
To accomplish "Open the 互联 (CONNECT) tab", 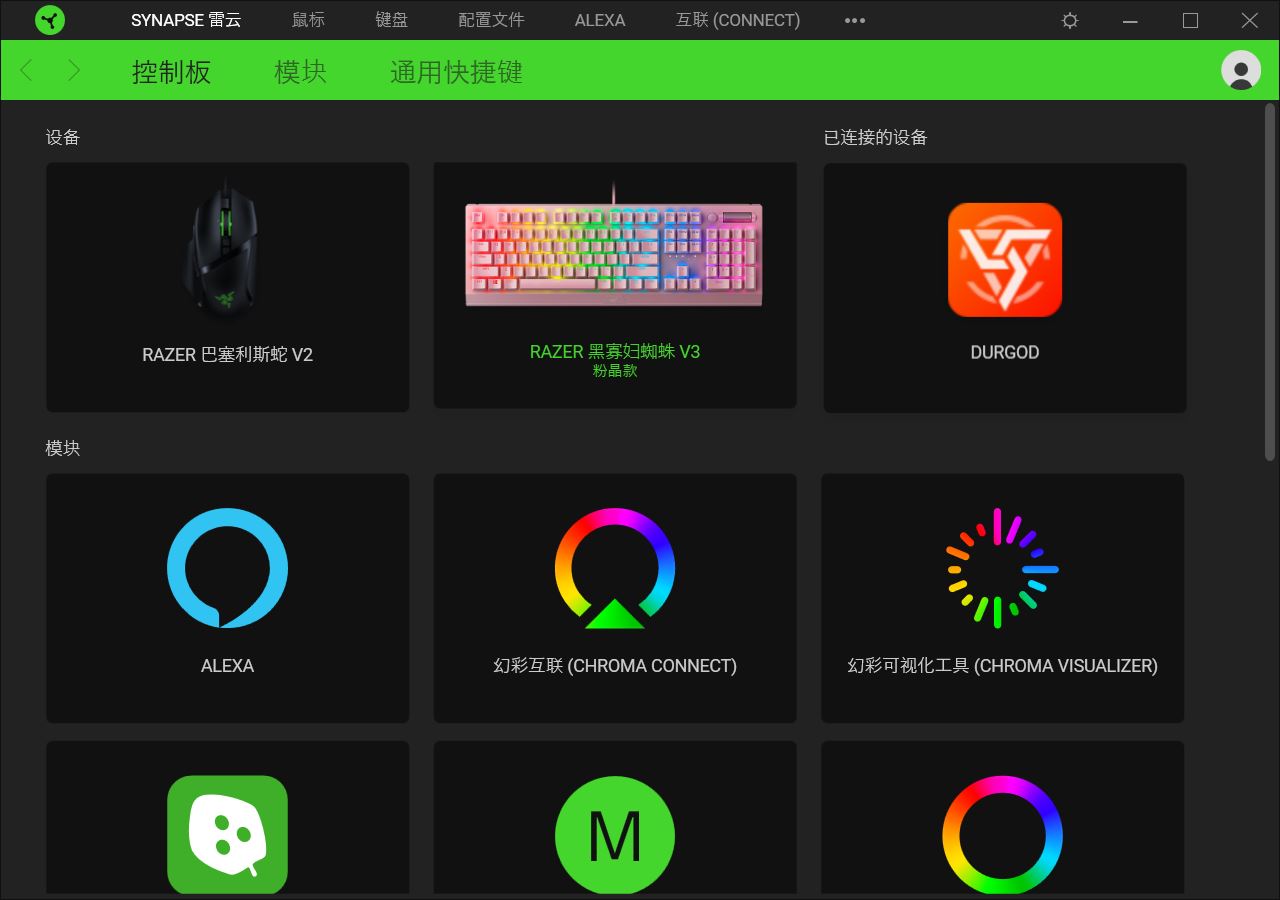I will (x=738, y=20).
